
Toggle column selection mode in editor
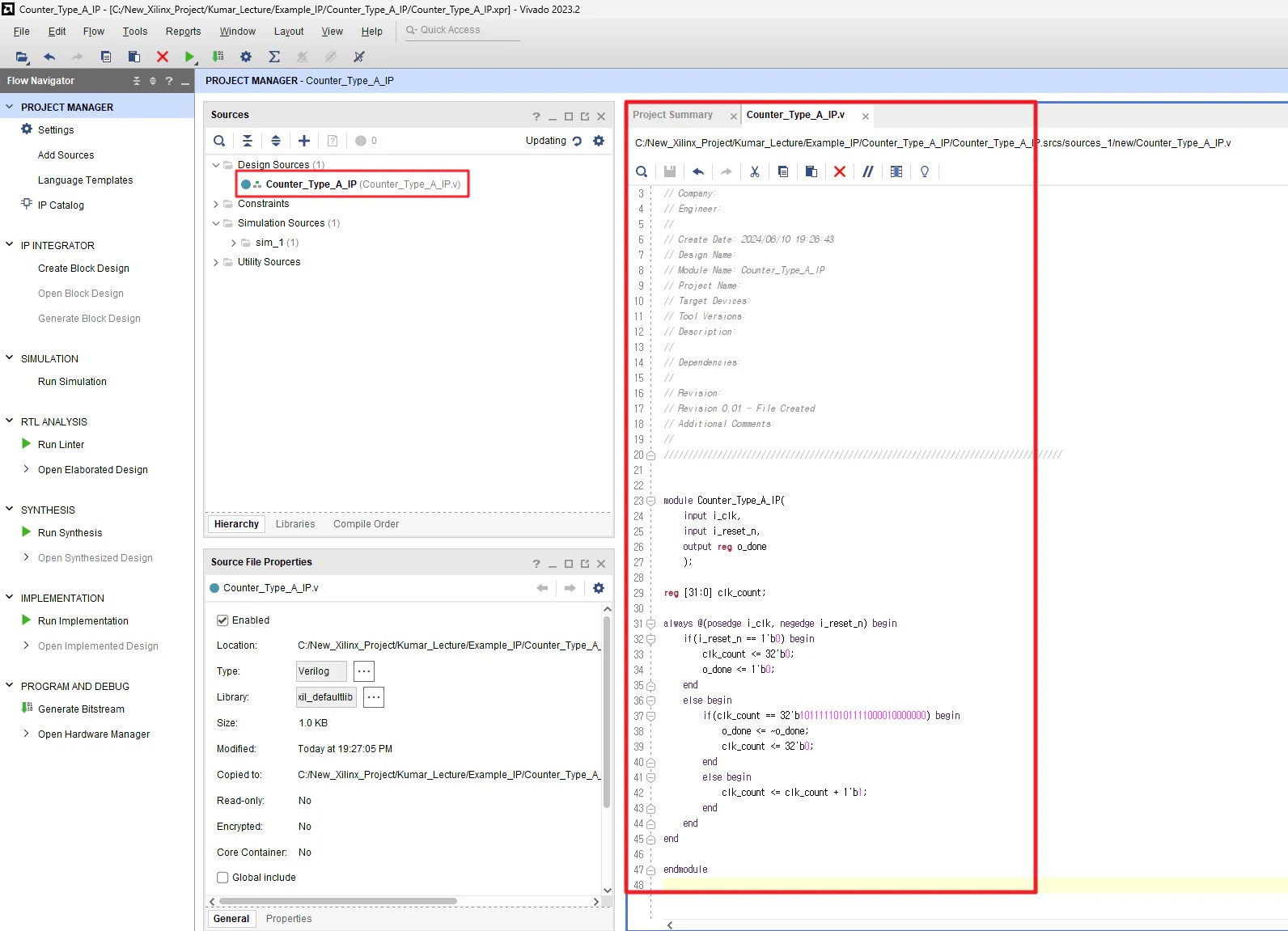[896, 171]
